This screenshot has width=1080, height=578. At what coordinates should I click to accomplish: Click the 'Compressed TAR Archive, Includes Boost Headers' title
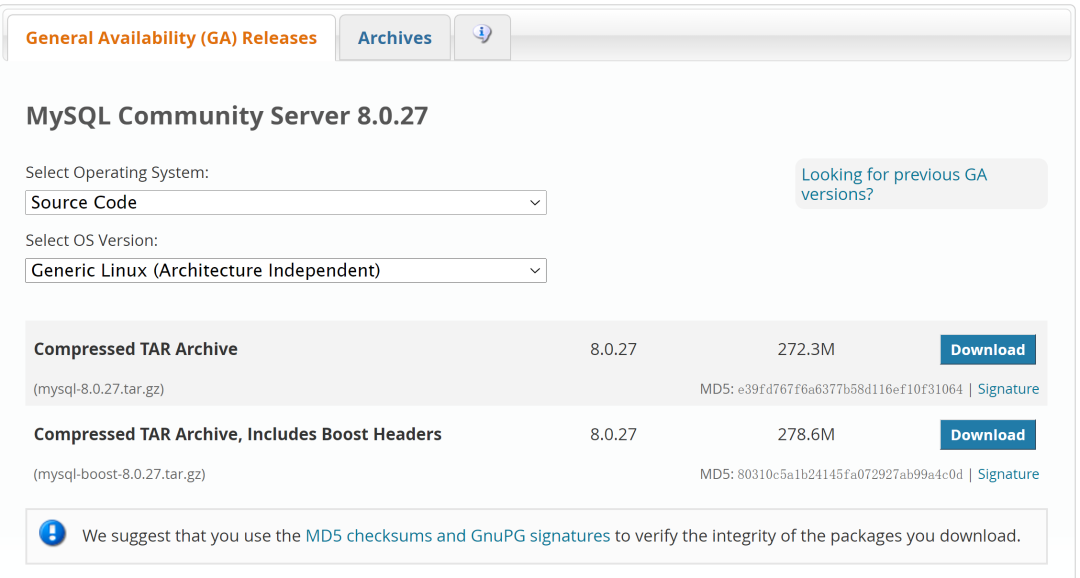click(238, 435)
